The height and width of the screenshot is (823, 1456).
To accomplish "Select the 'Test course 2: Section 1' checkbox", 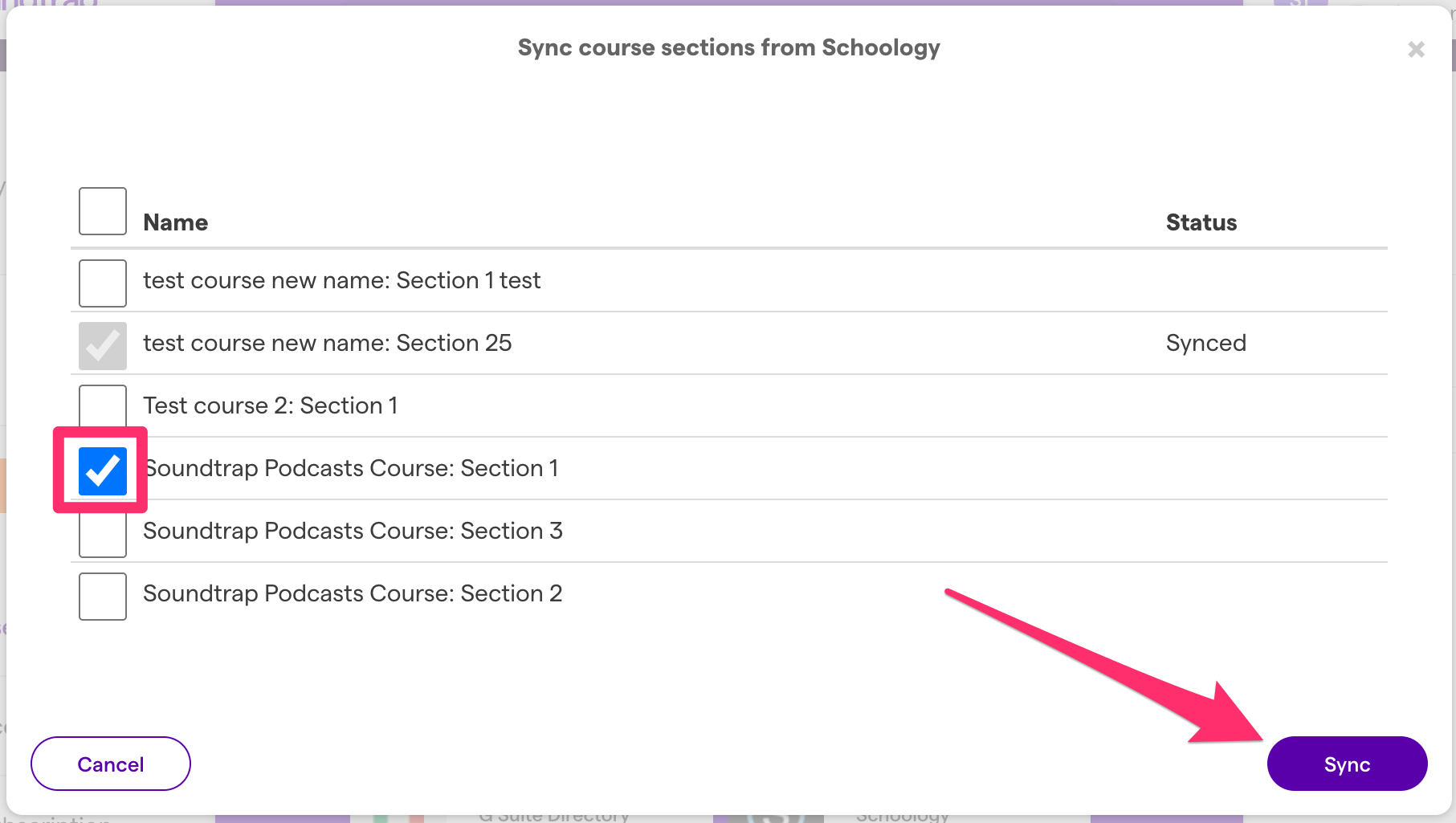I will click(103, 405).
